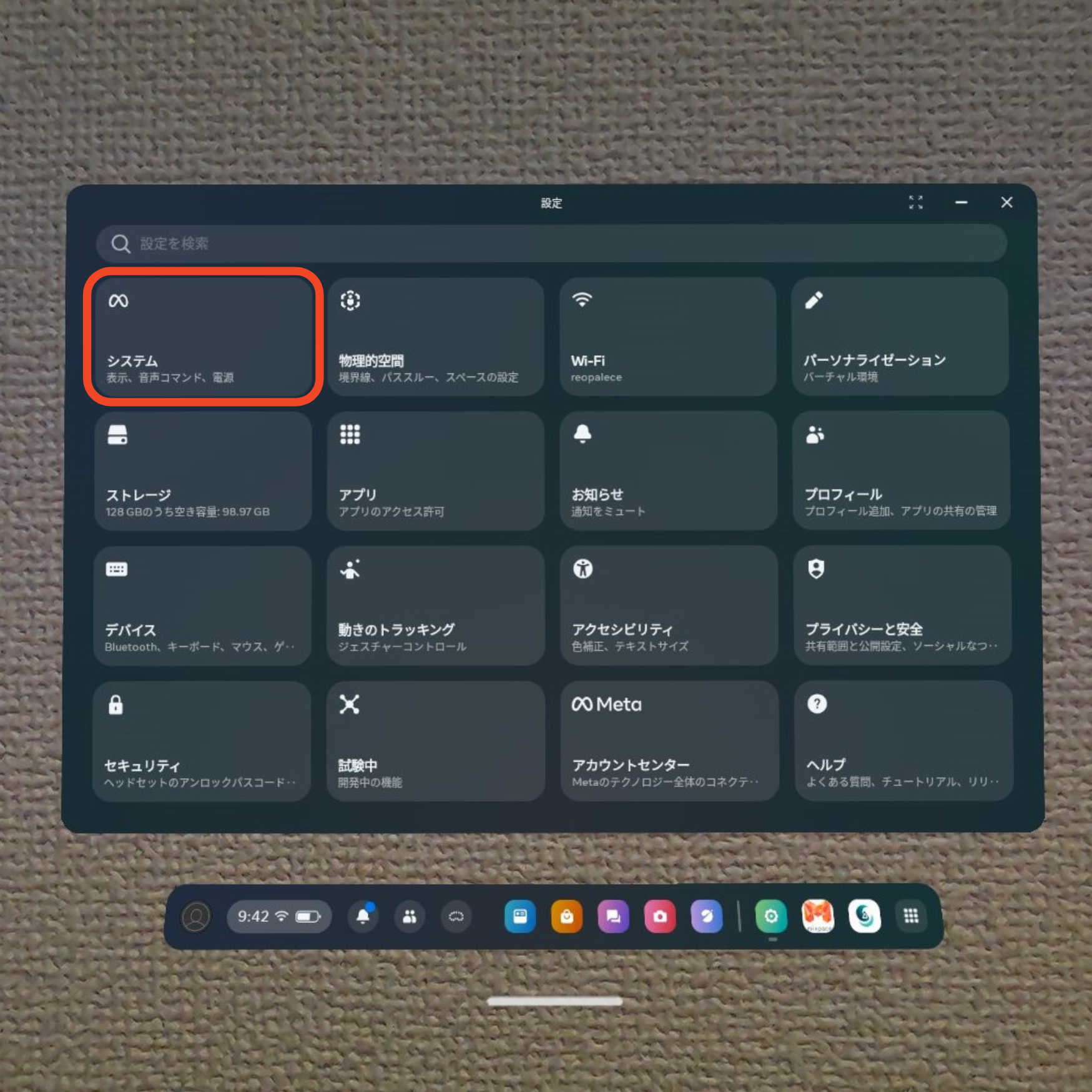Open アクセシビリティ settings tile

pyautogui.click(x=668, y=606)
